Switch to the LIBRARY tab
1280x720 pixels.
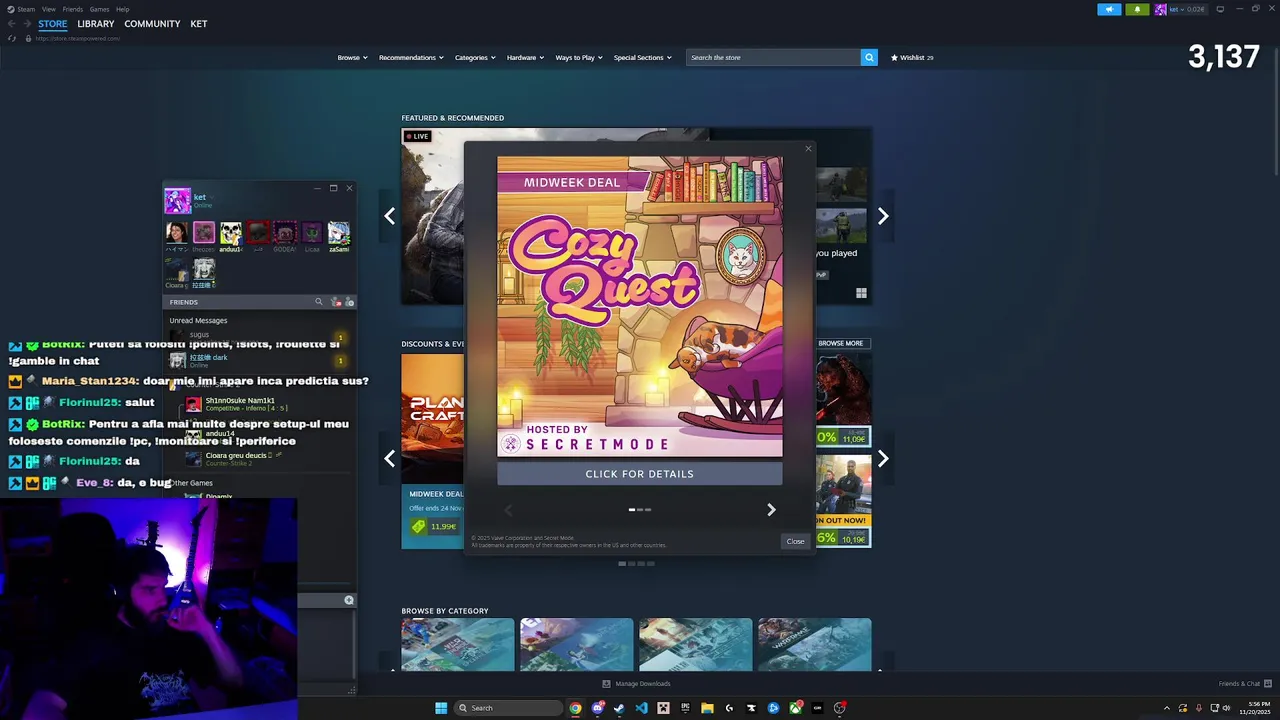click(96, 24)
